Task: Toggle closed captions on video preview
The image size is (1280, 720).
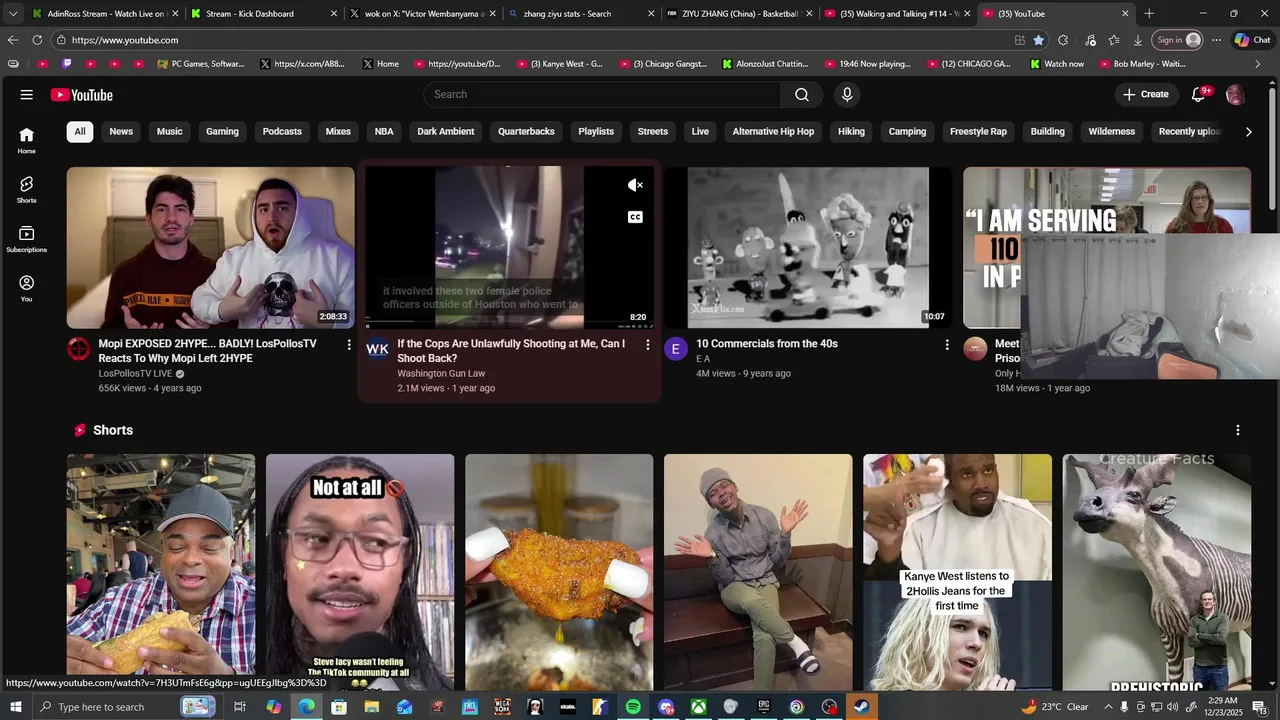Action: [635, 217]
